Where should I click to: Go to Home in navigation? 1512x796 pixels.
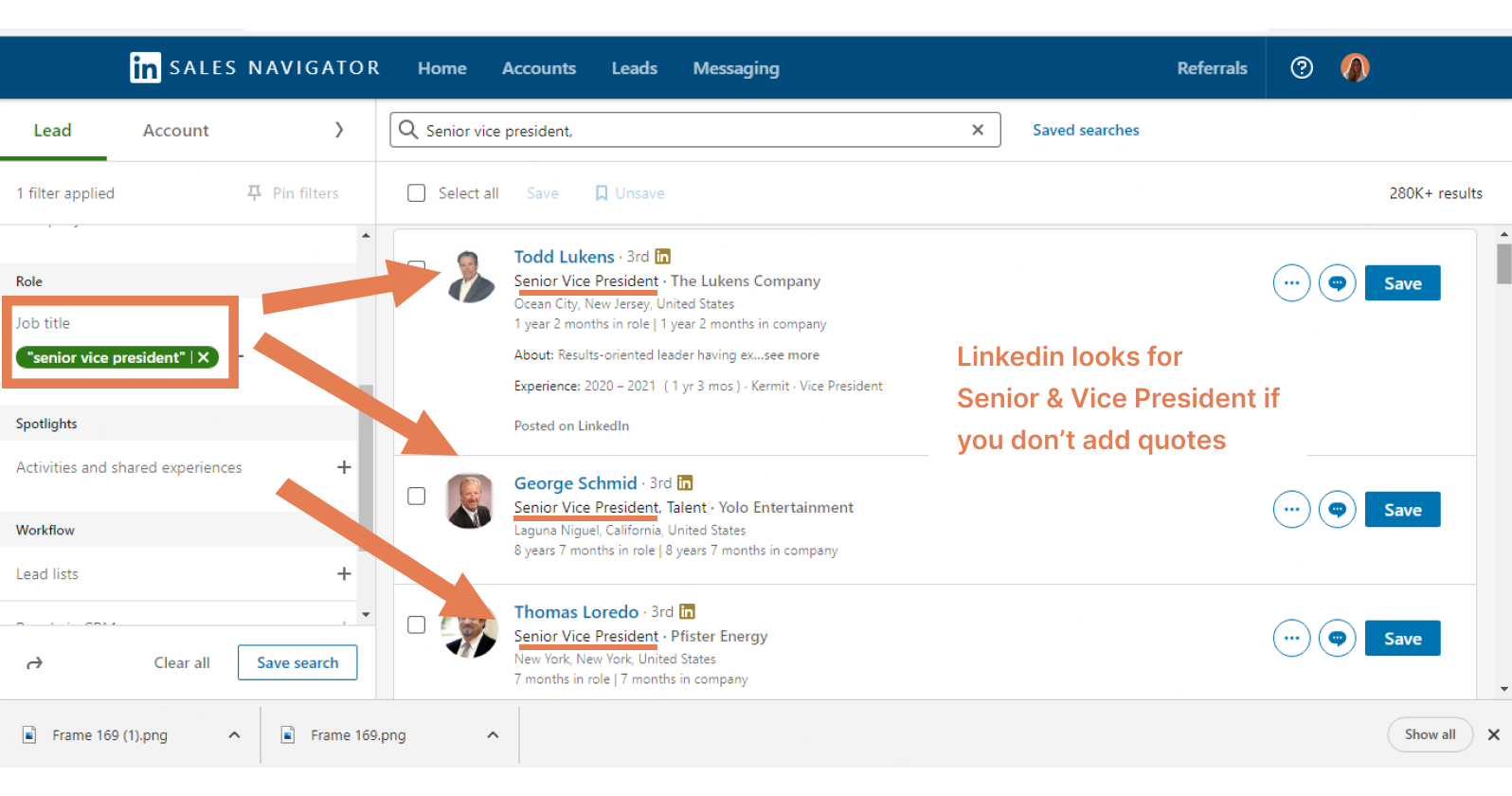(x=442, y=68)
